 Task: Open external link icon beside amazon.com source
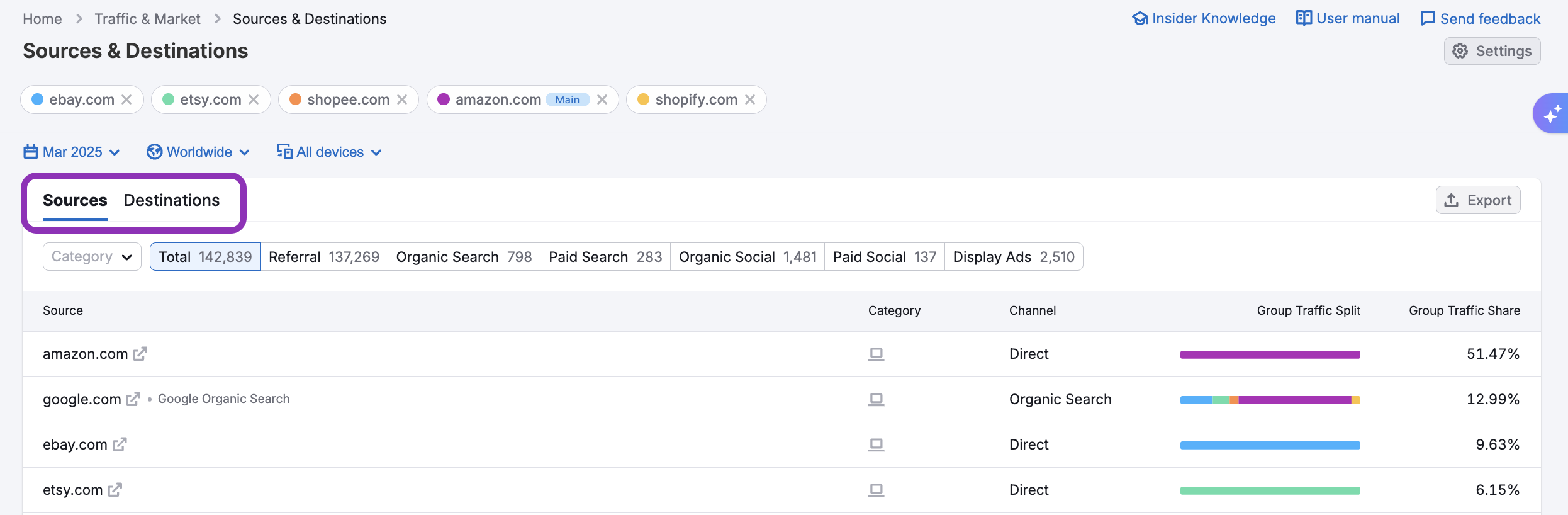140,354
